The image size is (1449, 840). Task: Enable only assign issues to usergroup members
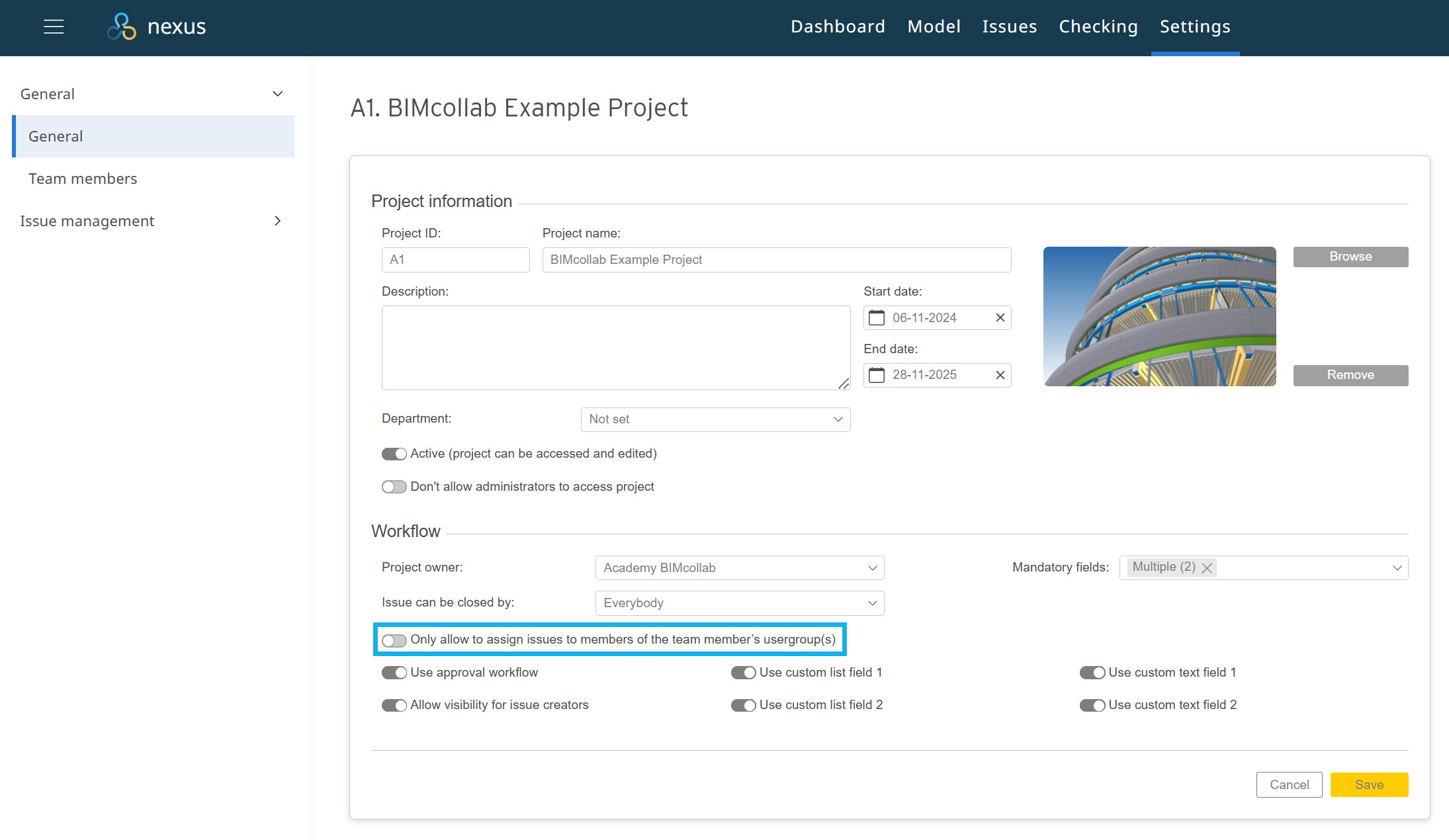click(394, 640)
